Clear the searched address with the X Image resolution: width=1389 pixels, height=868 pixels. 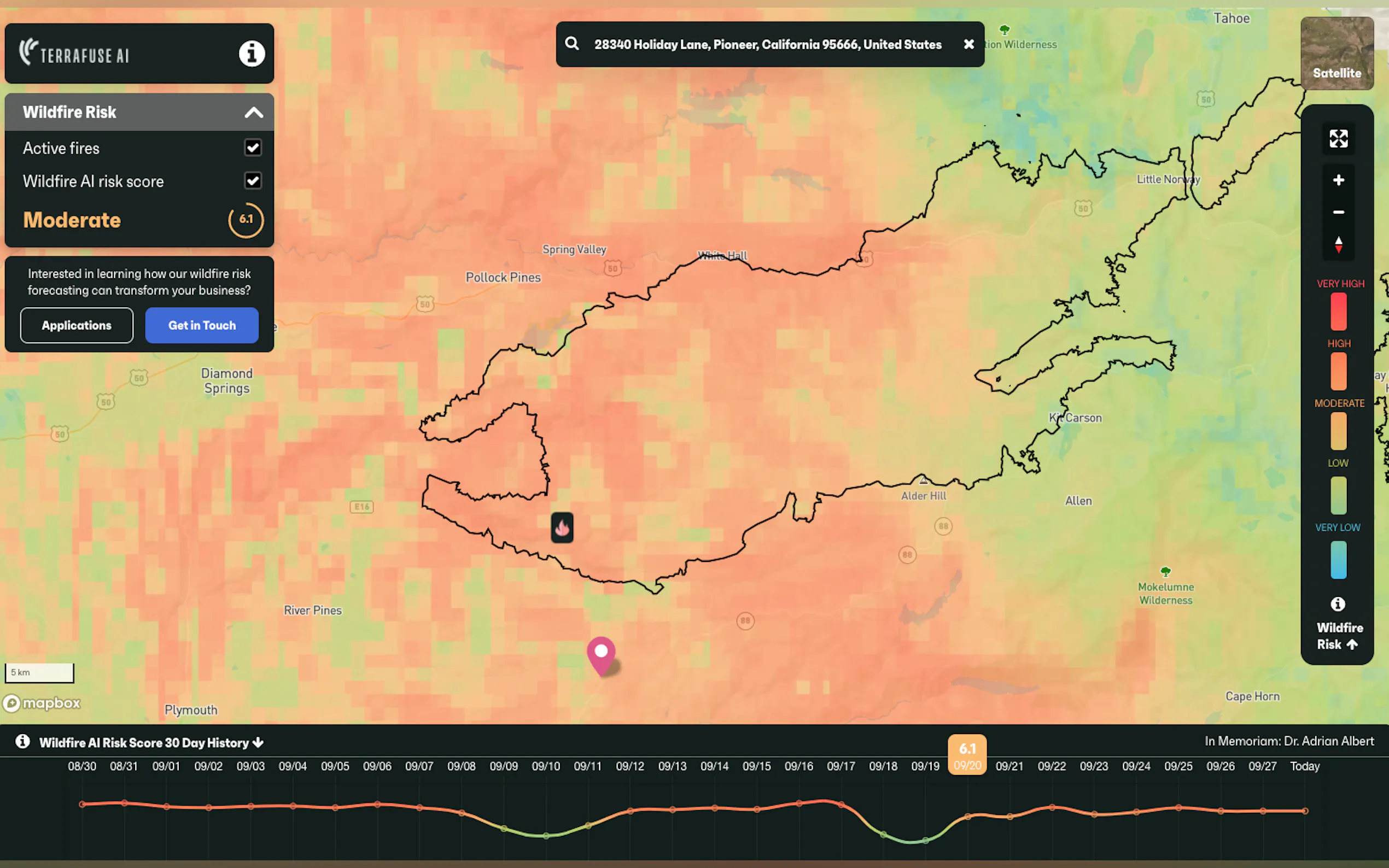point(968,44)
